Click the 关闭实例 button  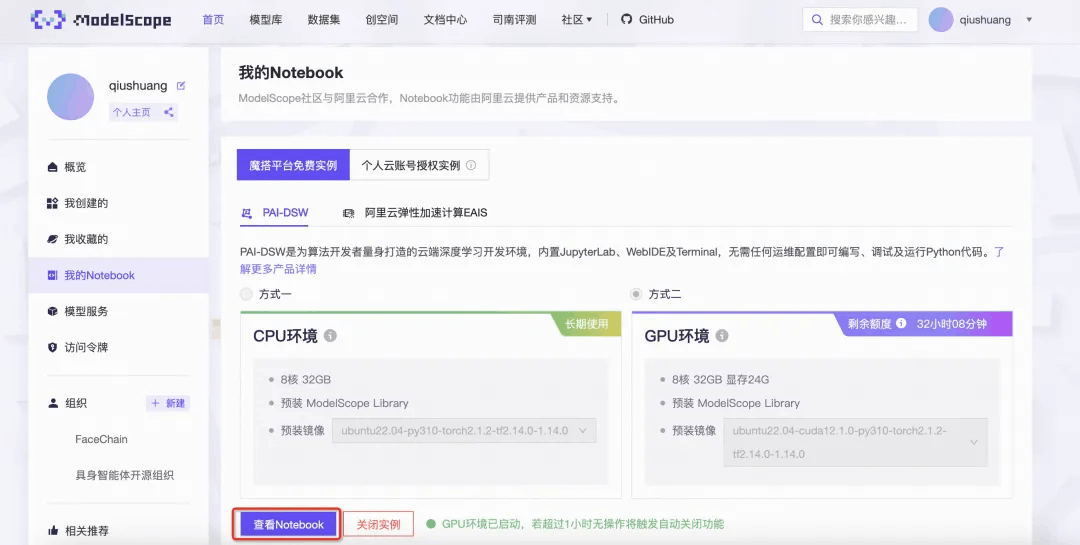378,524
